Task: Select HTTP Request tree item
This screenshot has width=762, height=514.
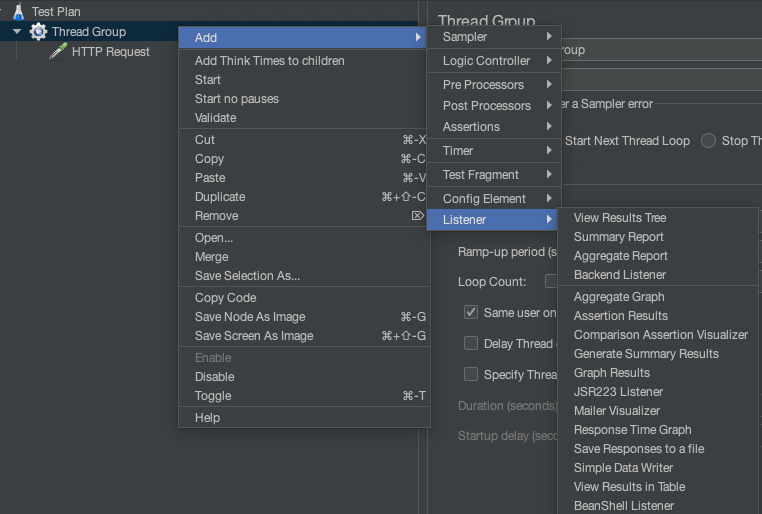Action: (x=110, y=51)
